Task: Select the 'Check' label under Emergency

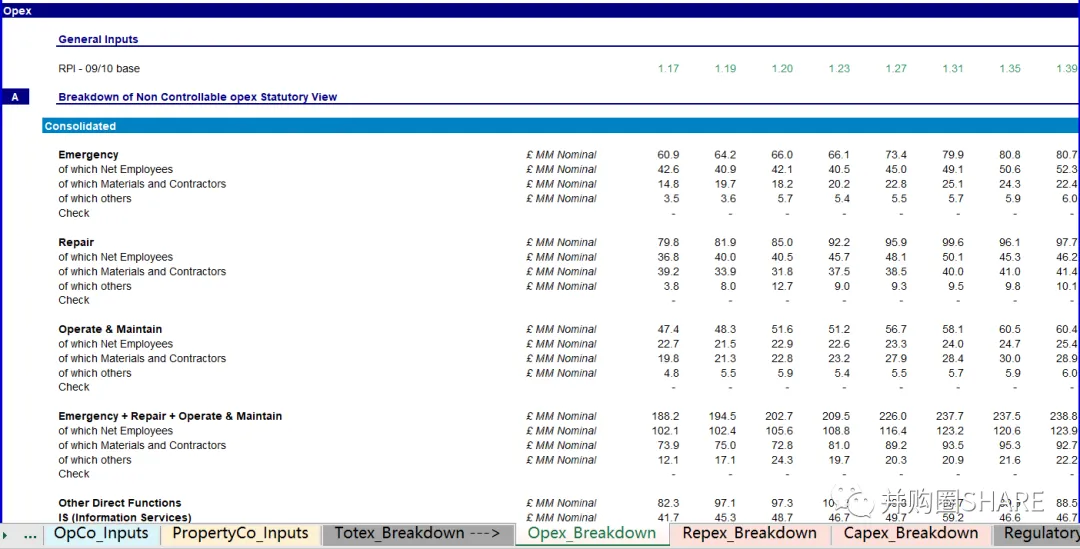Action: pyautogui.click(x=74, y=214)
